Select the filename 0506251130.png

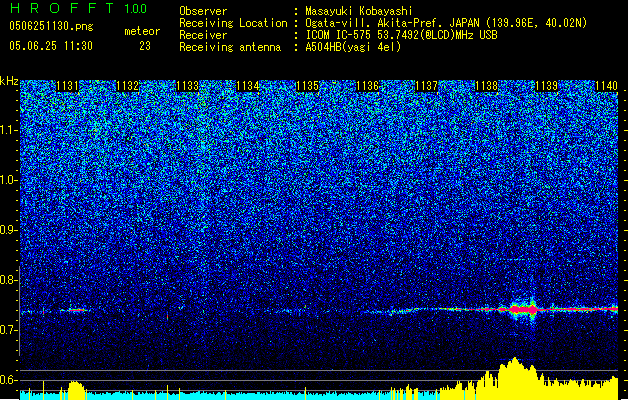[x=51, y=26]
